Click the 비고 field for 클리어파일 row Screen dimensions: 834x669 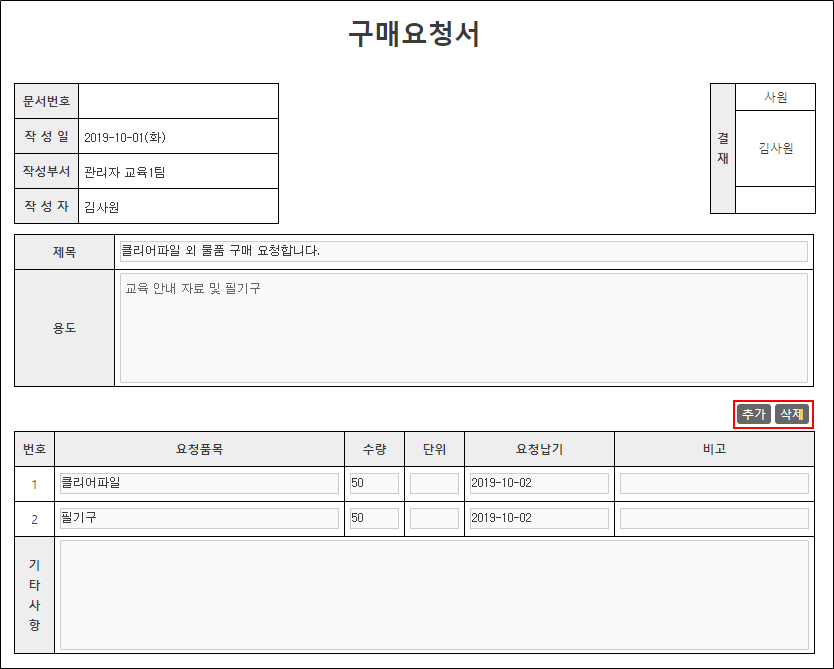pos(714,484)
